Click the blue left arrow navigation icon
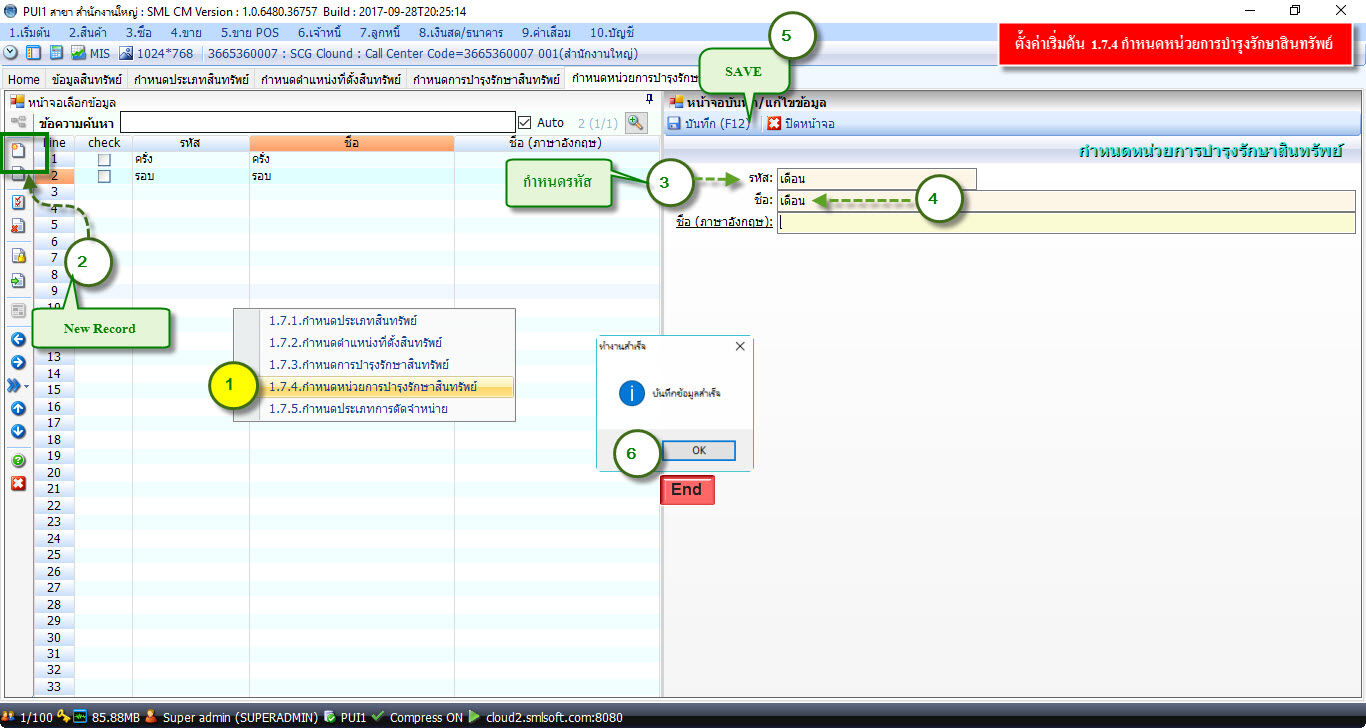1366x728 pixels. [x=18, y=339]
